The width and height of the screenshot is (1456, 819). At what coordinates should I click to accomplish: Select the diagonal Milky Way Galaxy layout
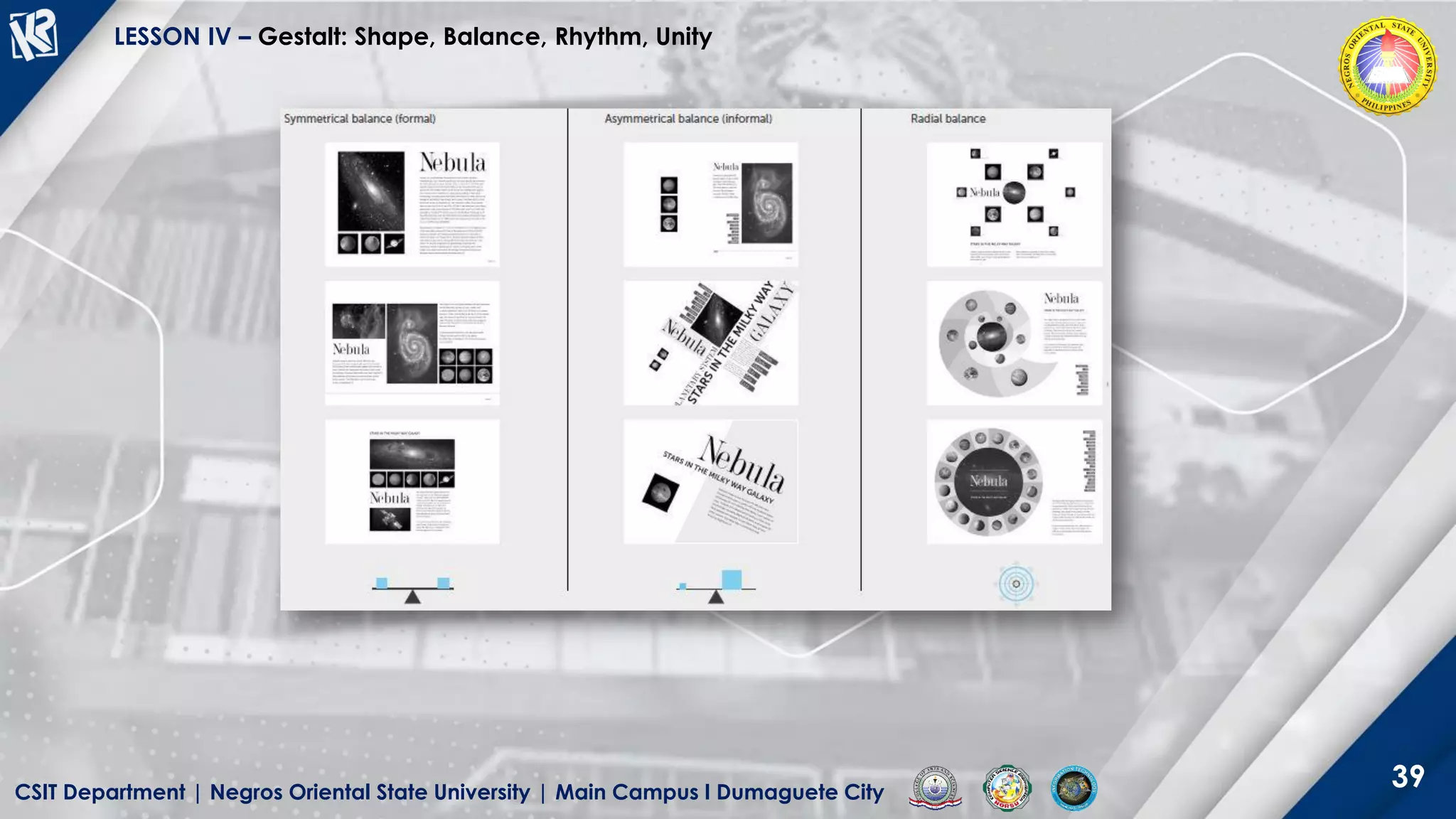pyautogui.click(x=711, y=343)
